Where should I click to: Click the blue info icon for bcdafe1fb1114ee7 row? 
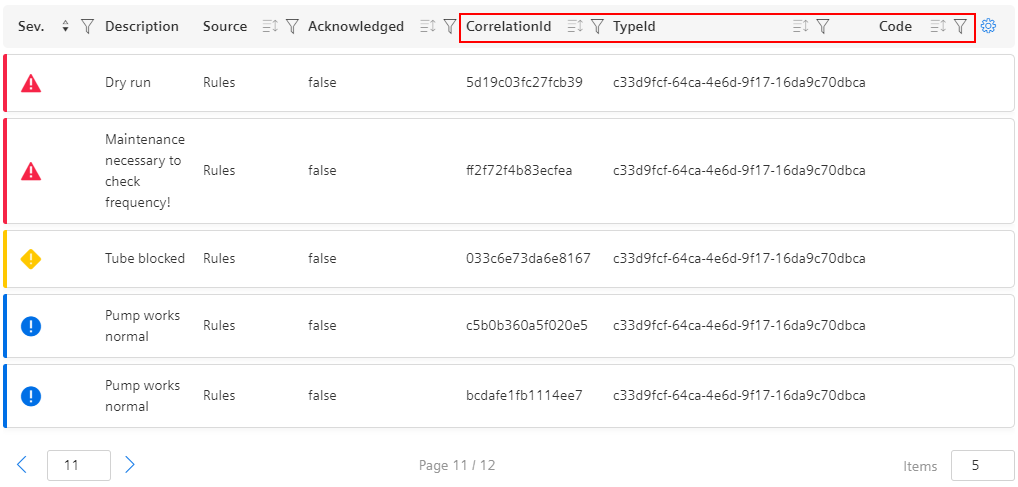(x=31, y=395)
